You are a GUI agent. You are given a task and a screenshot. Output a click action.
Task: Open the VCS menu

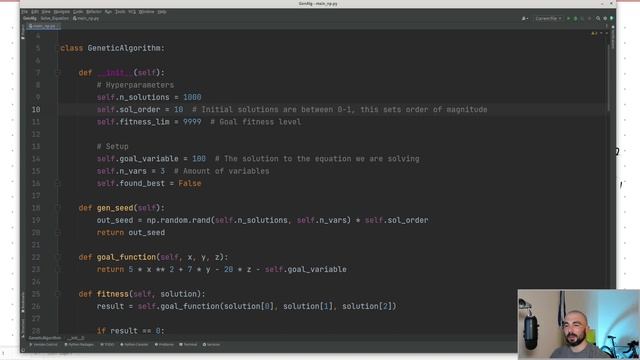coord(132,12)
